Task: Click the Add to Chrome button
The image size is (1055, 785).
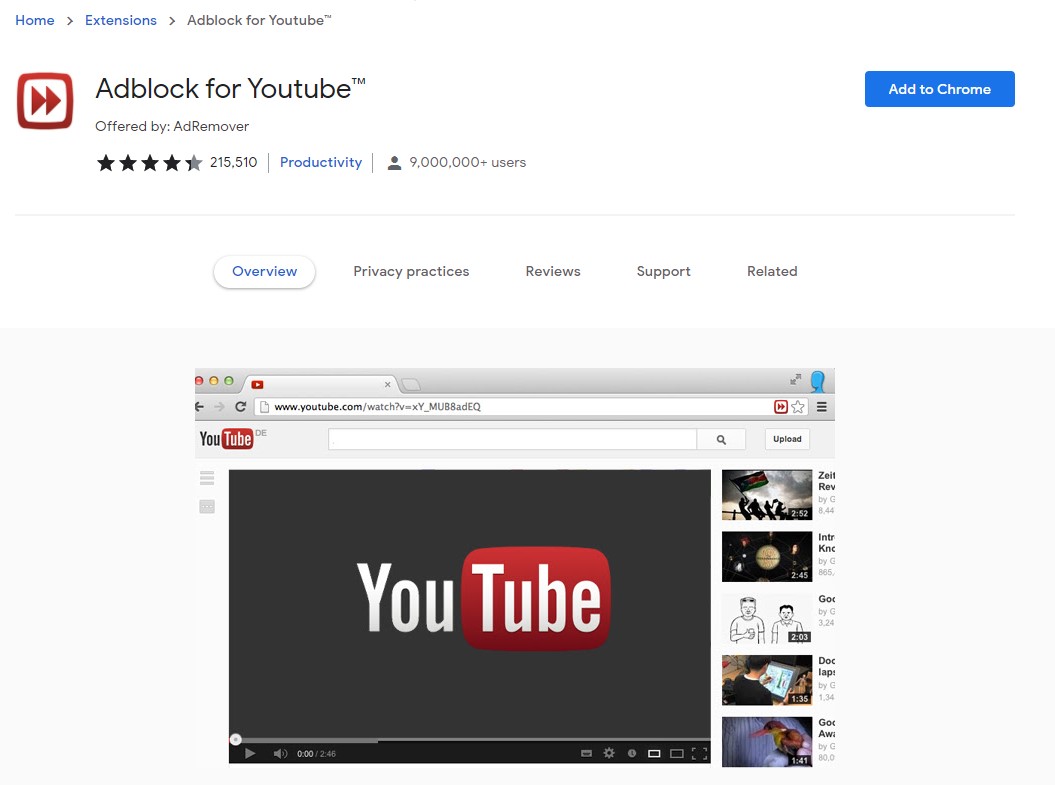Action: click(x=939, y=89)
